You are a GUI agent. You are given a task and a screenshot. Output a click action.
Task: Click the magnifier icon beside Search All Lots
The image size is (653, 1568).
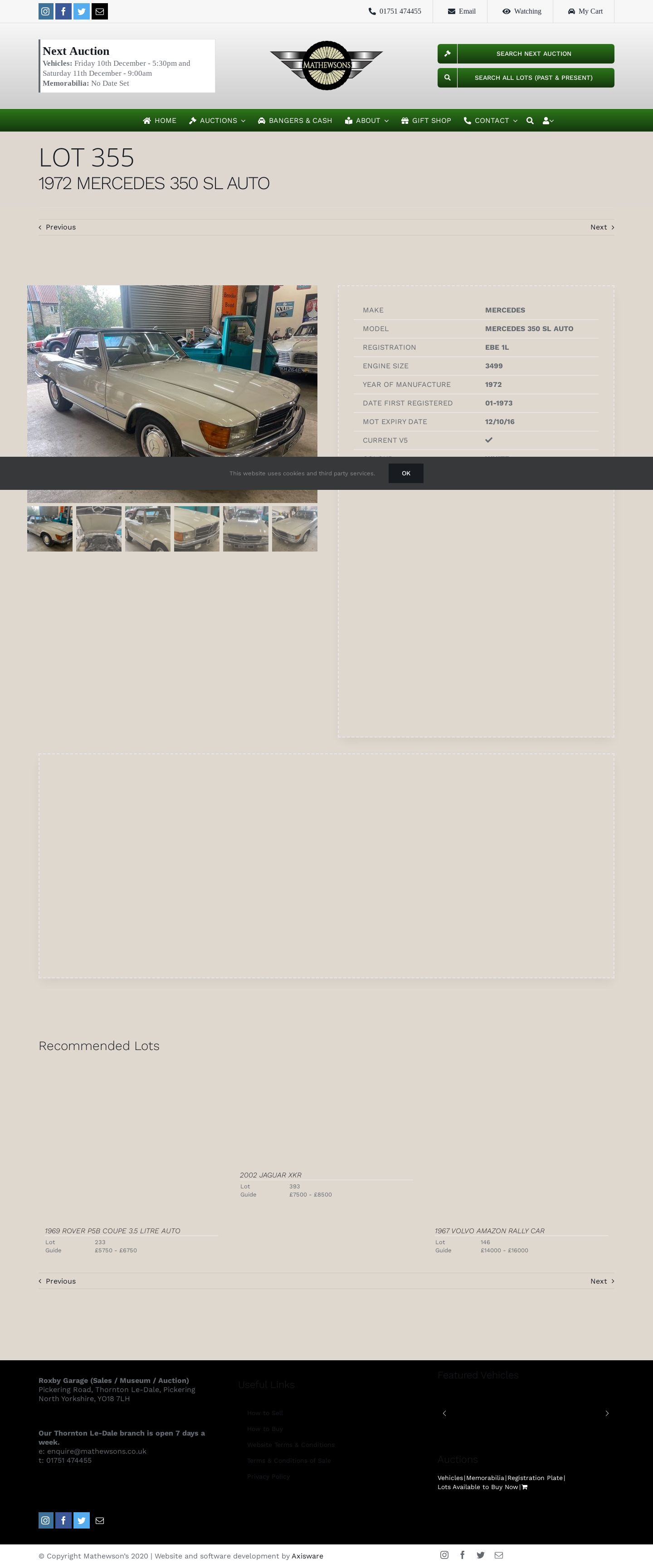coord(447,78)
